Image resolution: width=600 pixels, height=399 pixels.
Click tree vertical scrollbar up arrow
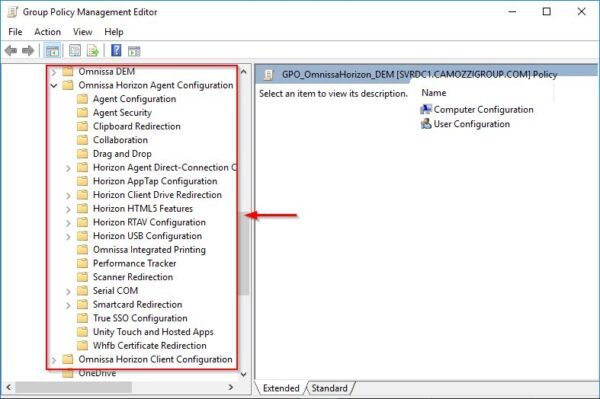click(x=244, y=72)
